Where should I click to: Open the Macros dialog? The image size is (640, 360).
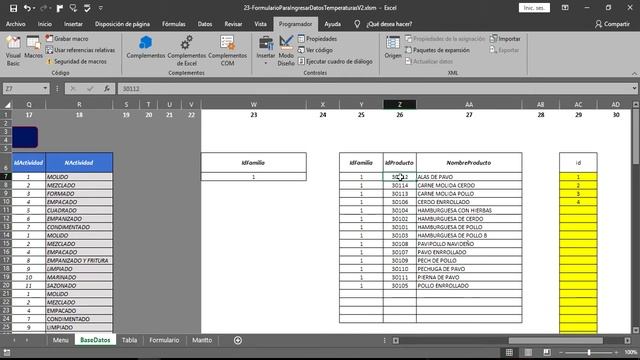[x=33, y=47]
